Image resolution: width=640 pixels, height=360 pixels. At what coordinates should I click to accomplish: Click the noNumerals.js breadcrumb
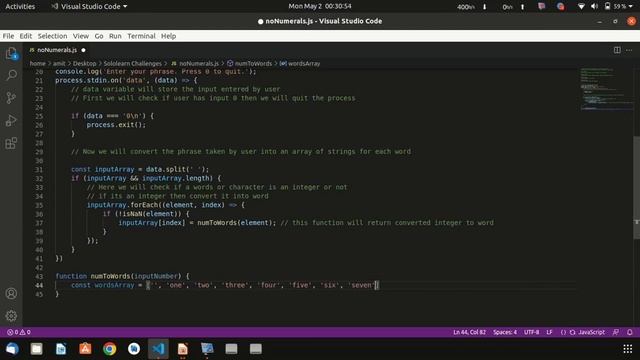199,64
